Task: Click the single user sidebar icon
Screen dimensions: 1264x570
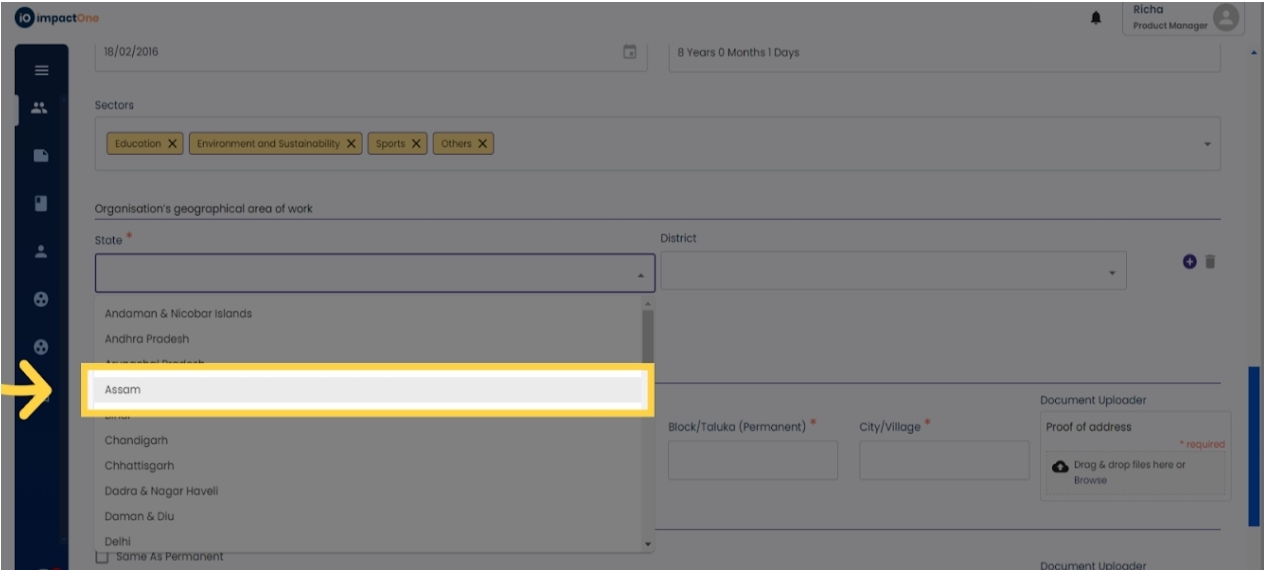Action: tap(41, 252)
